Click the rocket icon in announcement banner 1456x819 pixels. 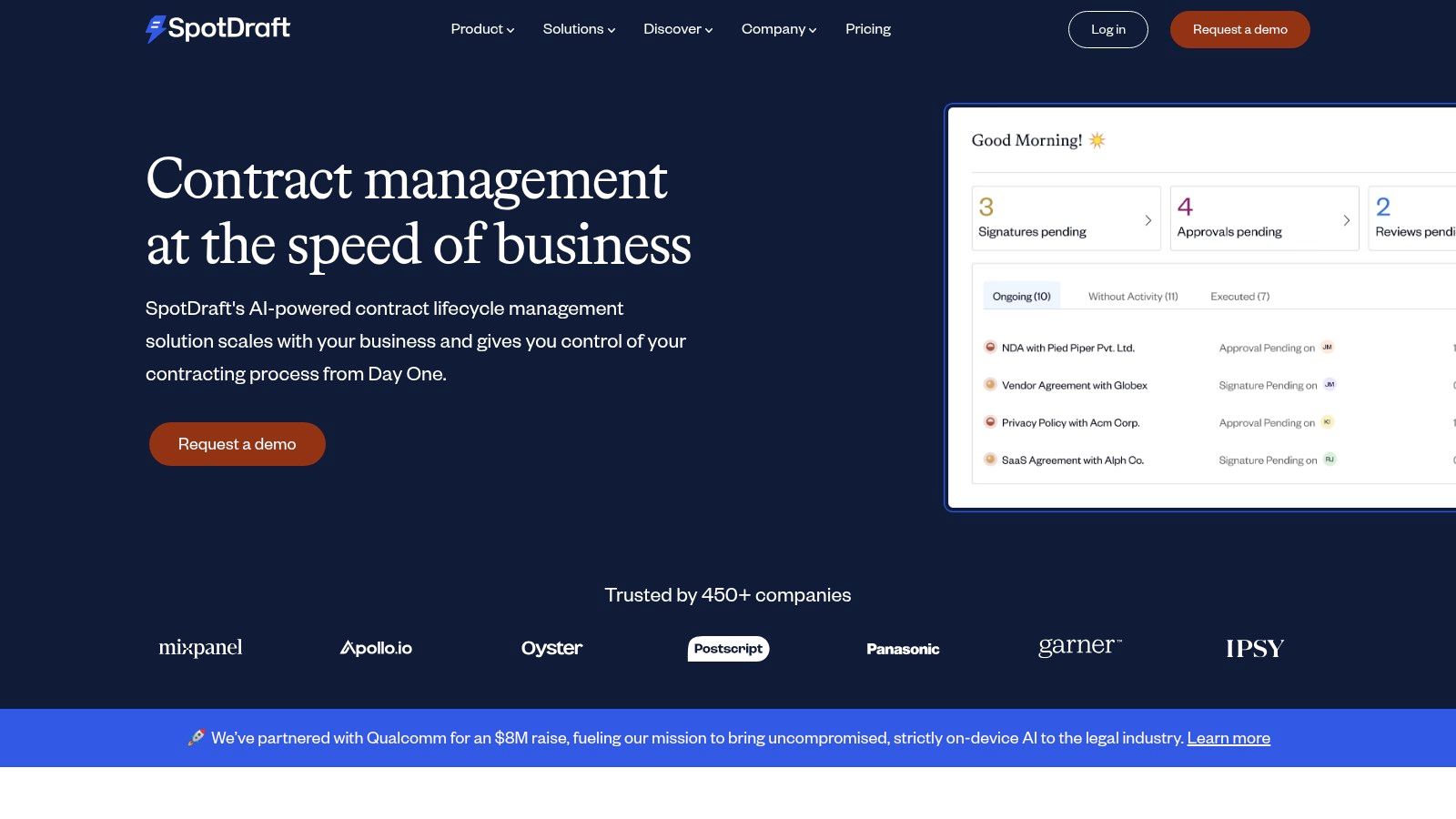click(x=196, y=737)
